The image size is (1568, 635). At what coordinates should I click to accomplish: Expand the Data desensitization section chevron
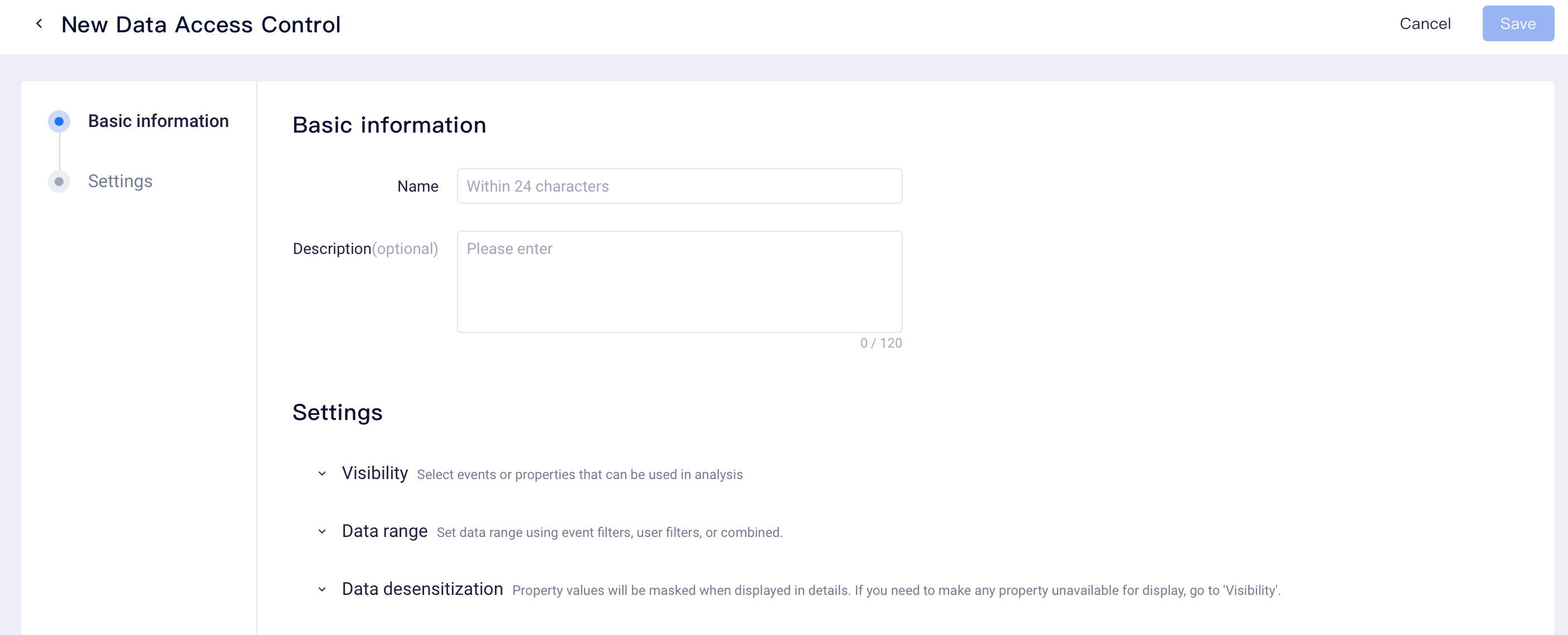322,589
